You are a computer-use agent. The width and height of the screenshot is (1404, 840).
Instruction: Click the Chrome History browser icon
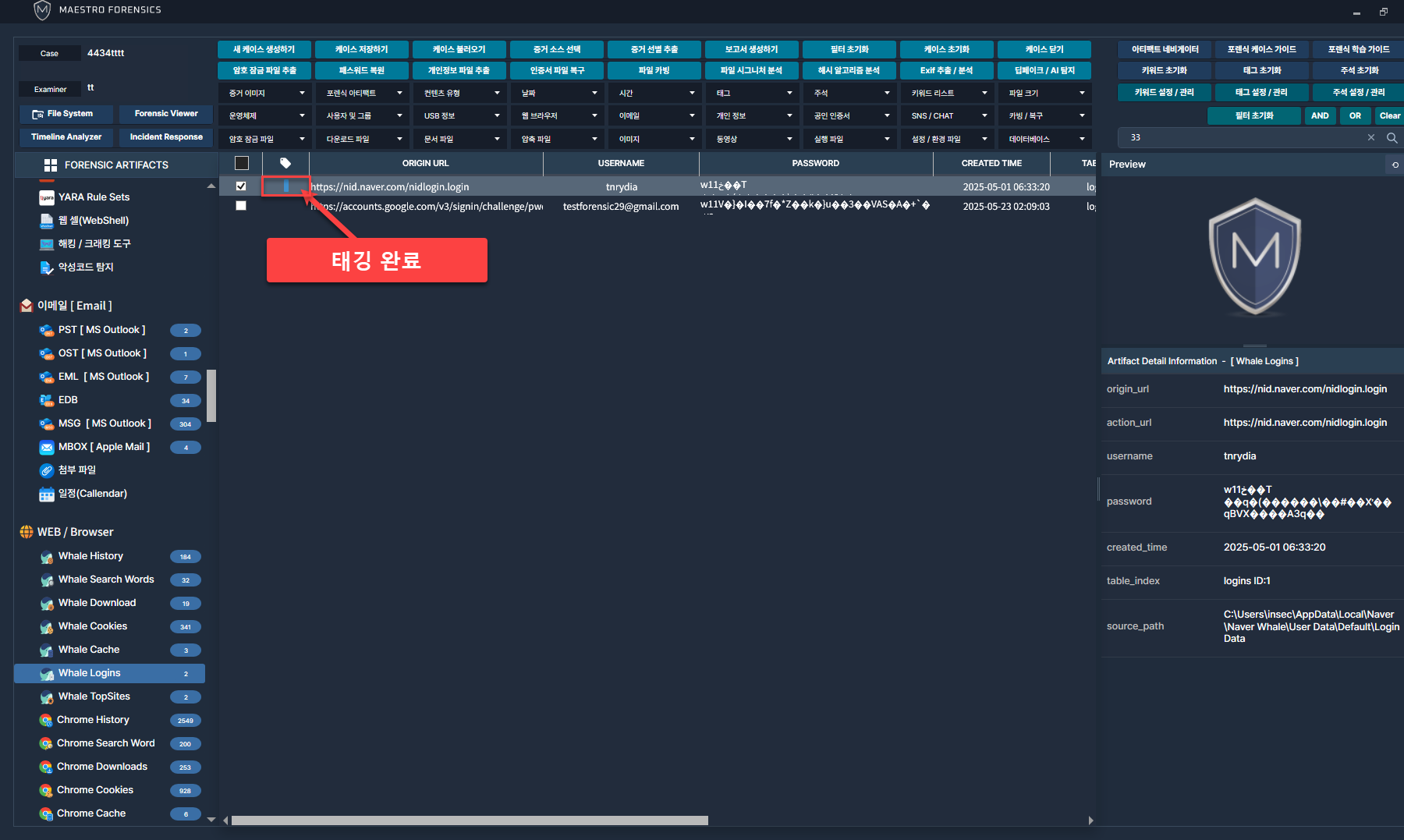(x=46, y=720)
